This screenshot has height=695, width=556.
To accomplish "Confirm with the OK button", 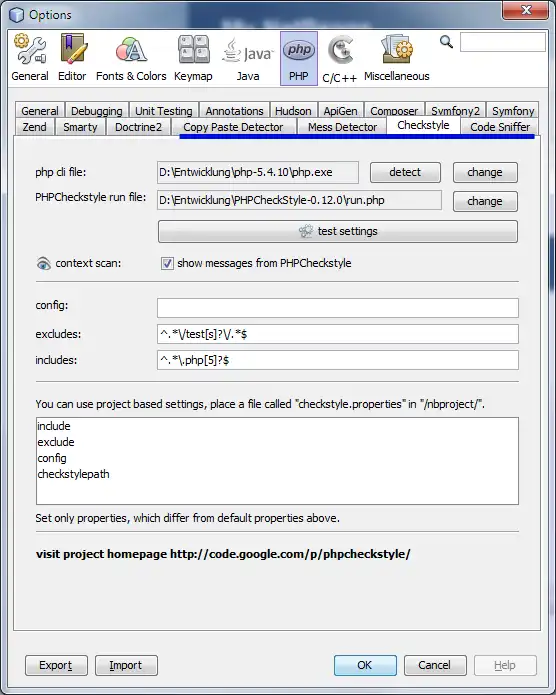I will click(x=365, y=665).
